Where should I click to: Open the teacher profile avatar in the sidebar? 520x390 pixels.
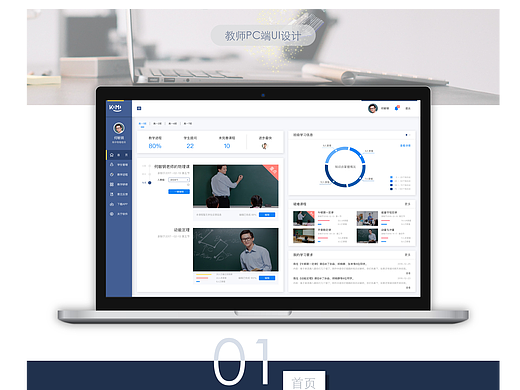[119, 128]
